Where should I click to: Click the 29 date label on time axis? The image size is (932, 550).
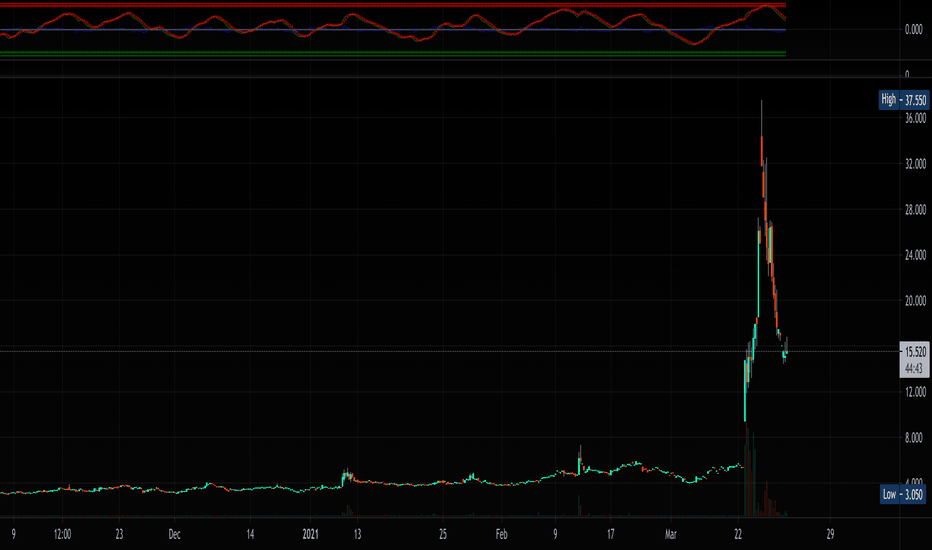[830, 534]
